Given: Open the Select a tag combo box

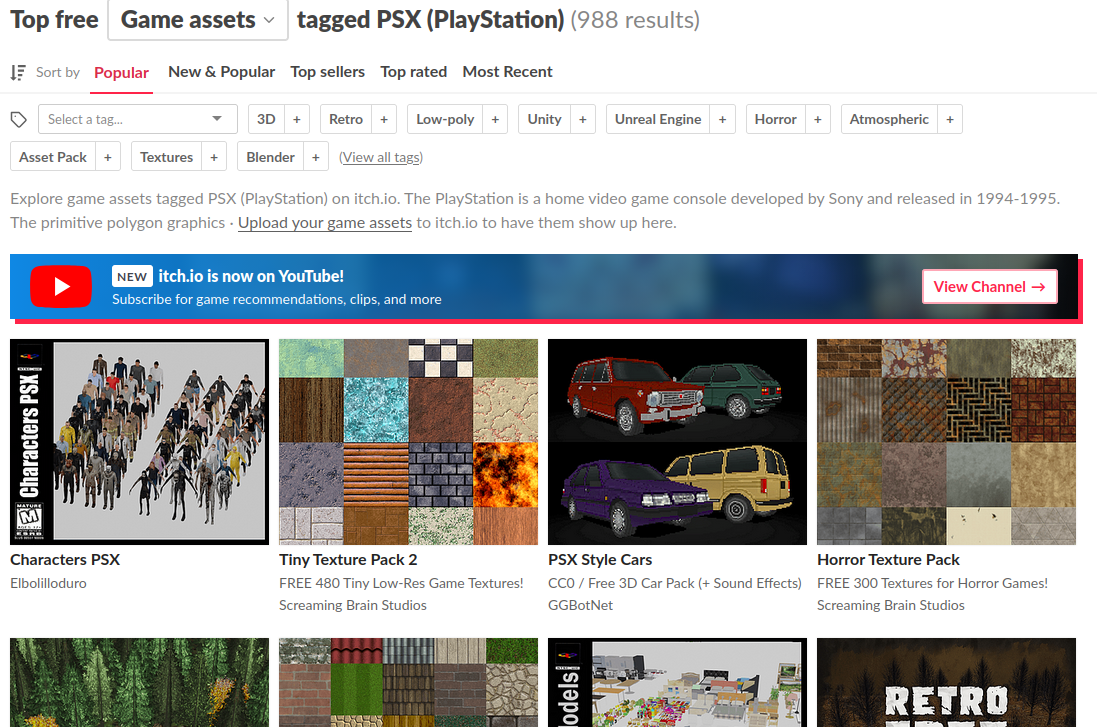Looking at the screenshot, I should 138,119.
